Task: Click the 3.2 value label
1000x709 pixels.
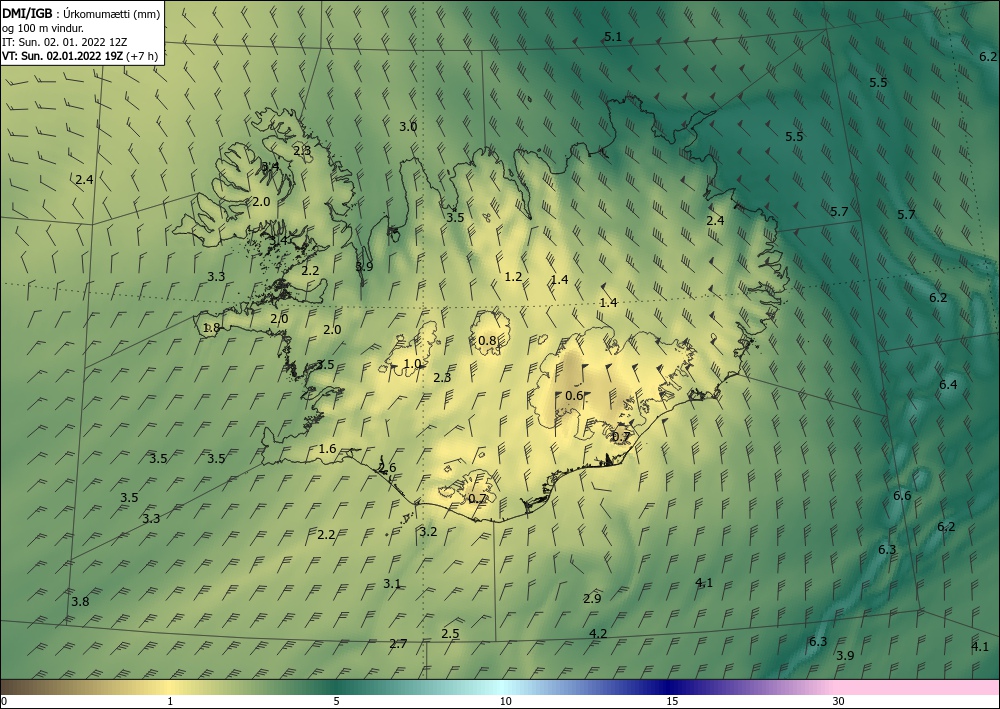Action: (x=429, y=532)
